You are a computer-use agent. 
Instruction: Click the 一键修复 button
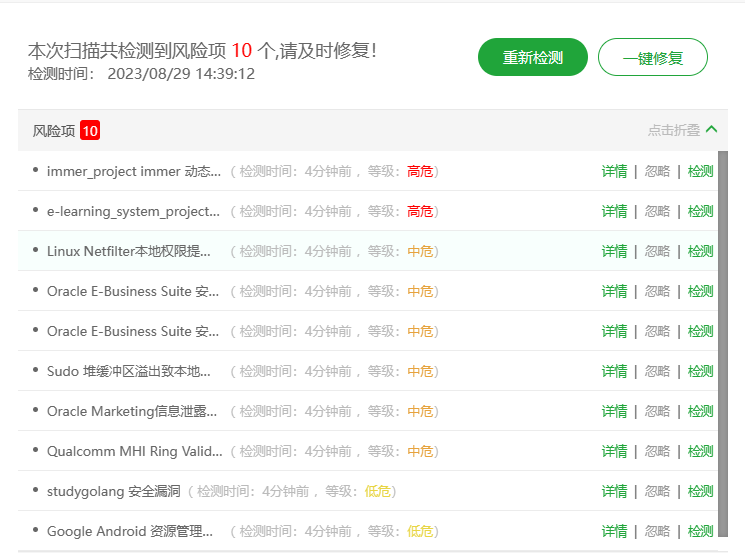click(653, 57)
